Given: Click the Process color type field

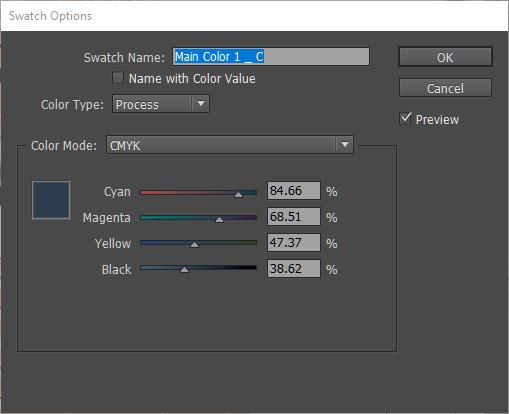Looking at the screenshot, I should (x=161, y=104).
